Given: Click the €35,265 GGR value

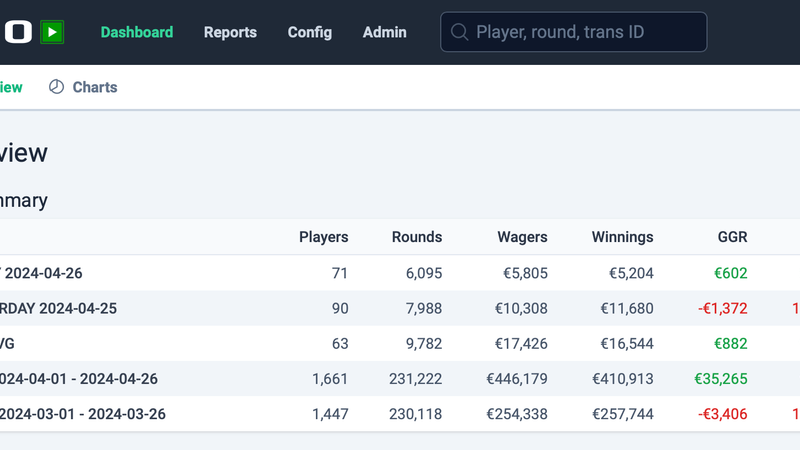Looking at the screenshot, I should pyautogui.click(x=721, y=379).
